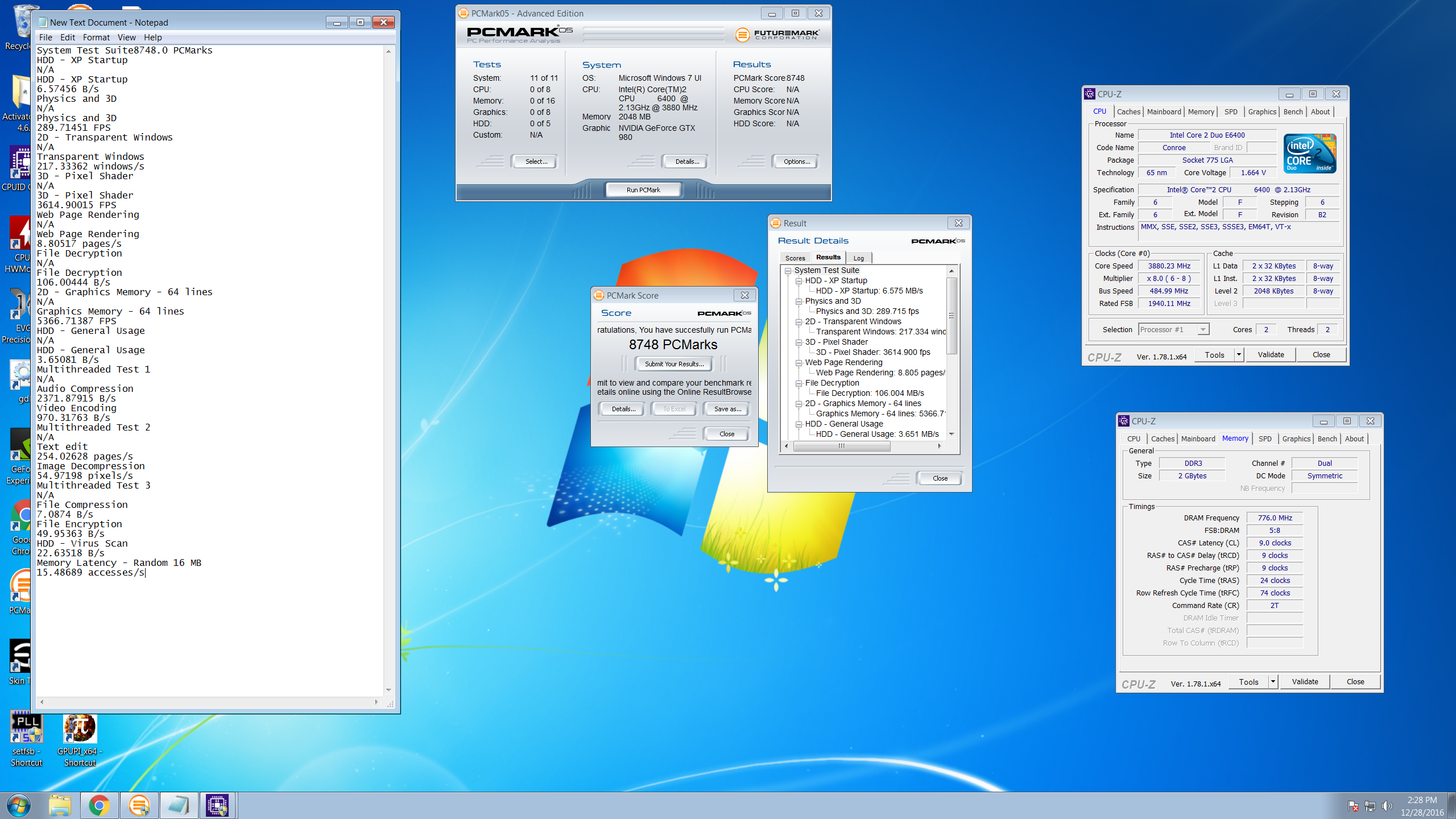1456x819 pixels.
Task: Click the PCMark Score dialog title icon
Action: click(x=599, y=295)
